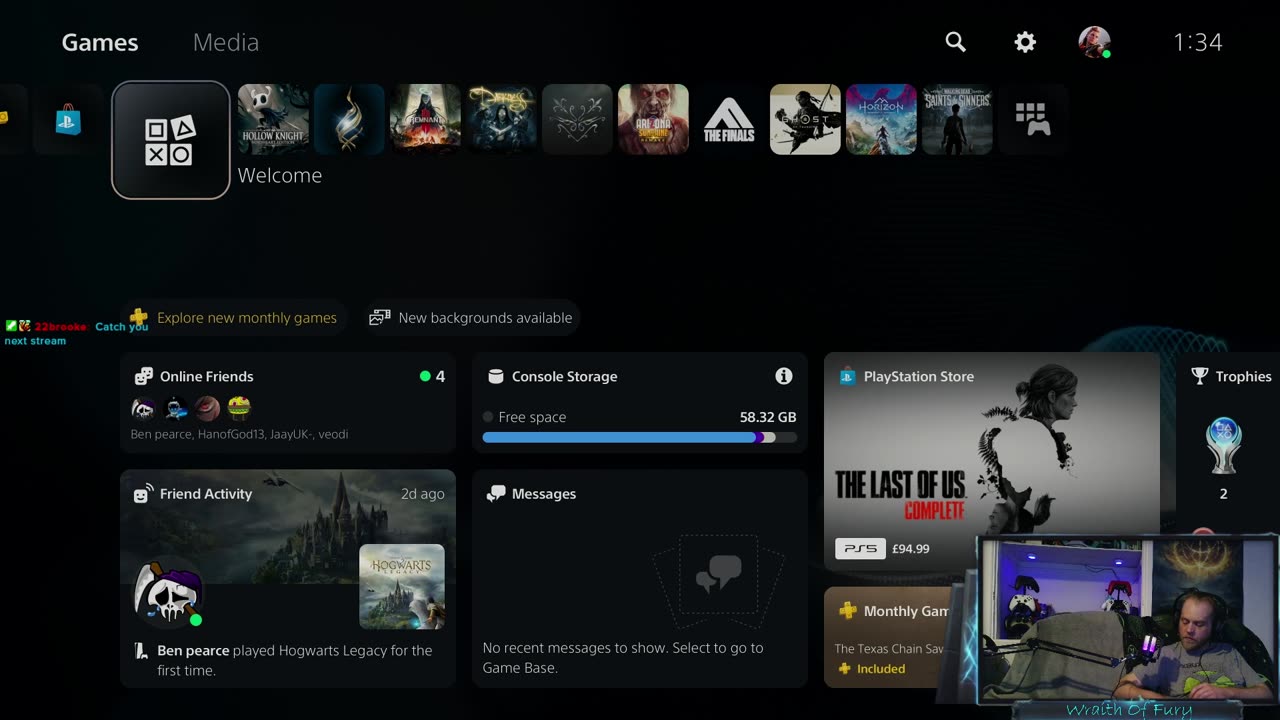Screen dimensions: 1280x720
Task: Click the 2d ago timestamp
Action: point(422,493)
